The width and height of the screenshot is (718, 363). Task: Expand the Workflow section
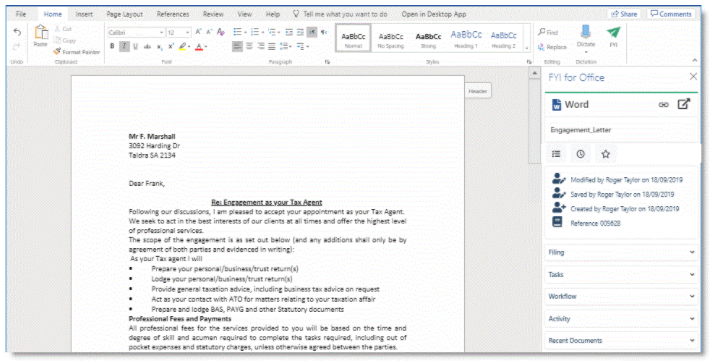(x=621, y=296)
